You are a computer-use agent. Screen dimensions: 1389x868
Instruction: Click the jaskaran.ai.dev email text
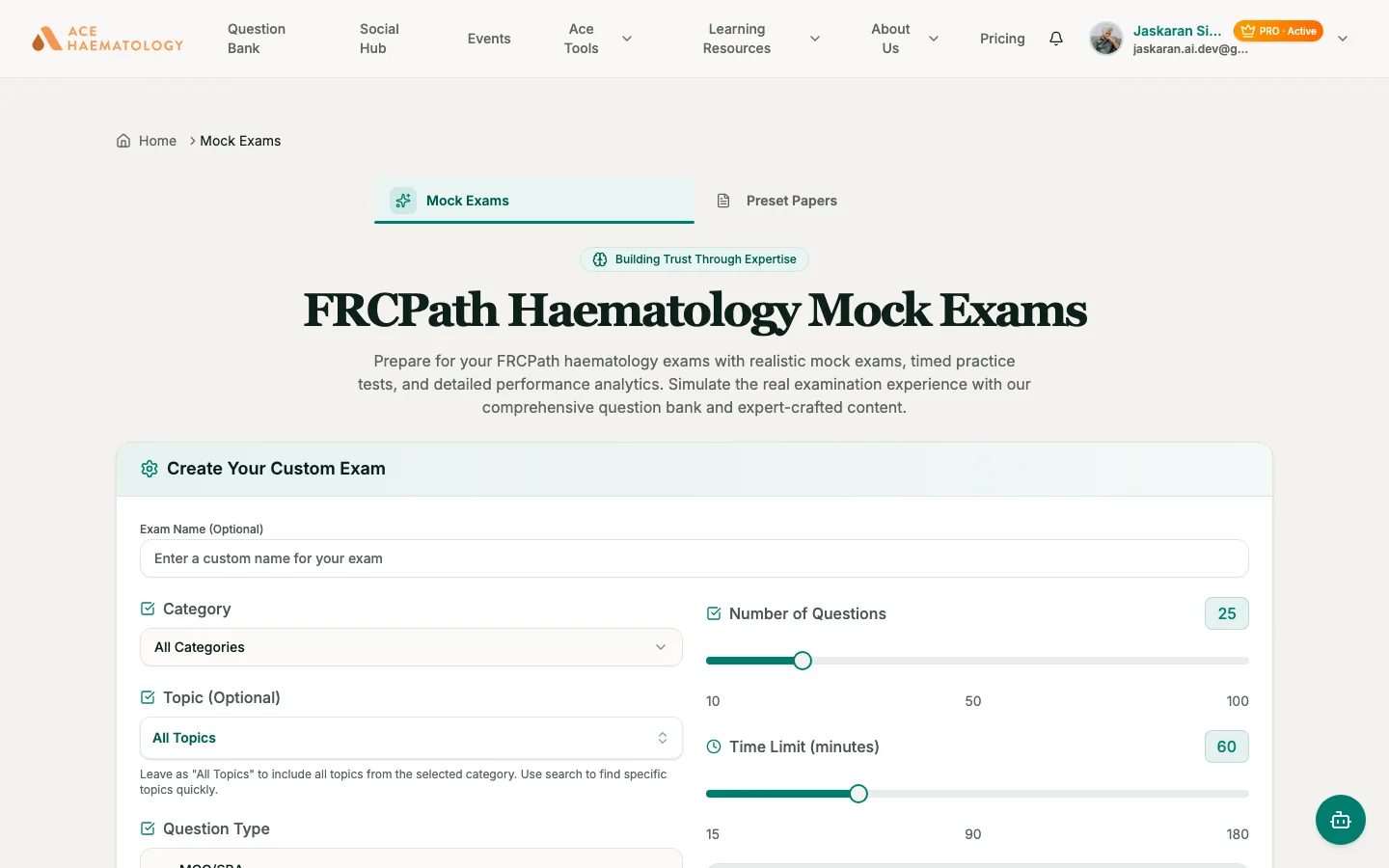(1190, 49)
